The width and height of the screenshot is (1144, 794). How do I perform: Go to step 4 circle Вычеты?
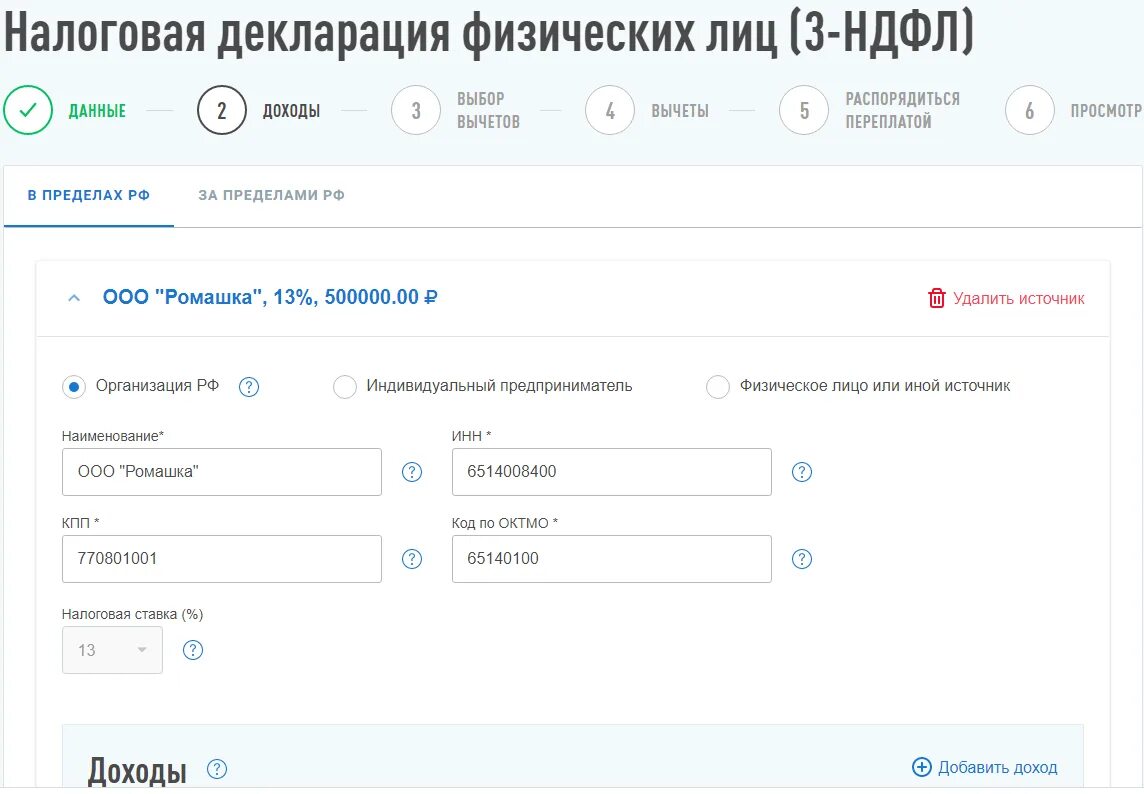pos(610,110)
